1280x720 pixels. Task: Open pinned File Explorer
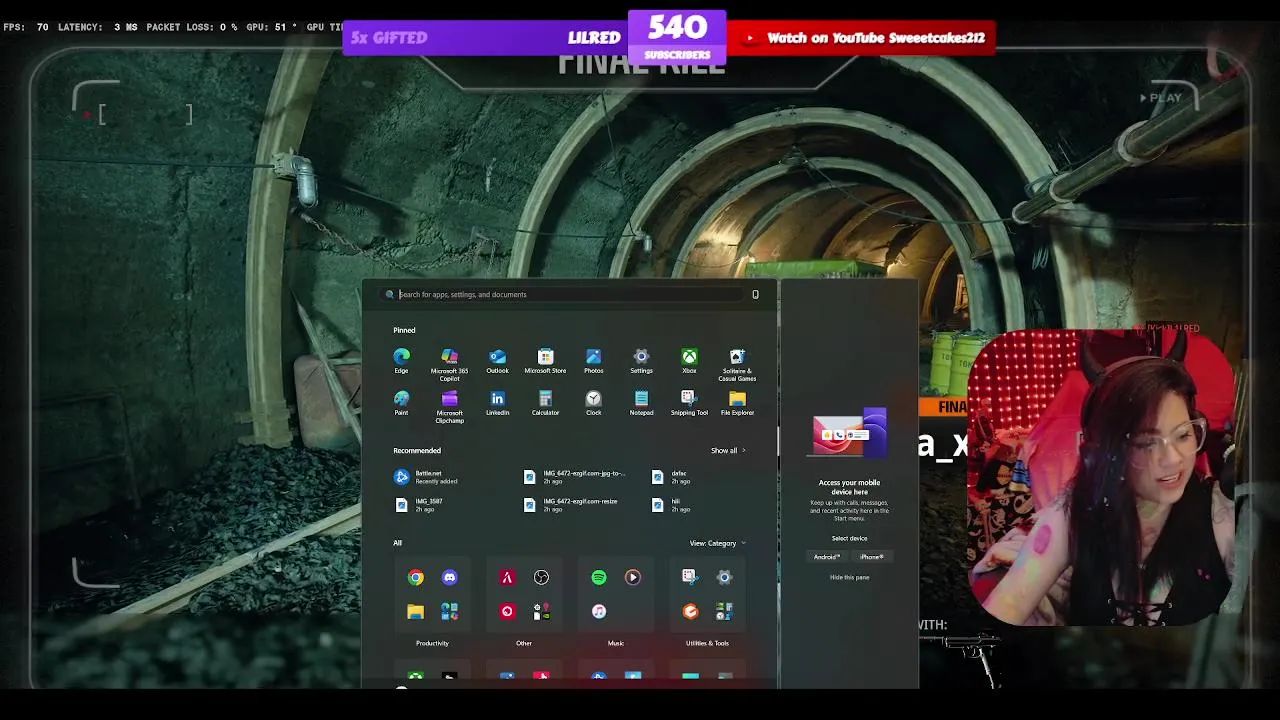(x=737, y=403)
